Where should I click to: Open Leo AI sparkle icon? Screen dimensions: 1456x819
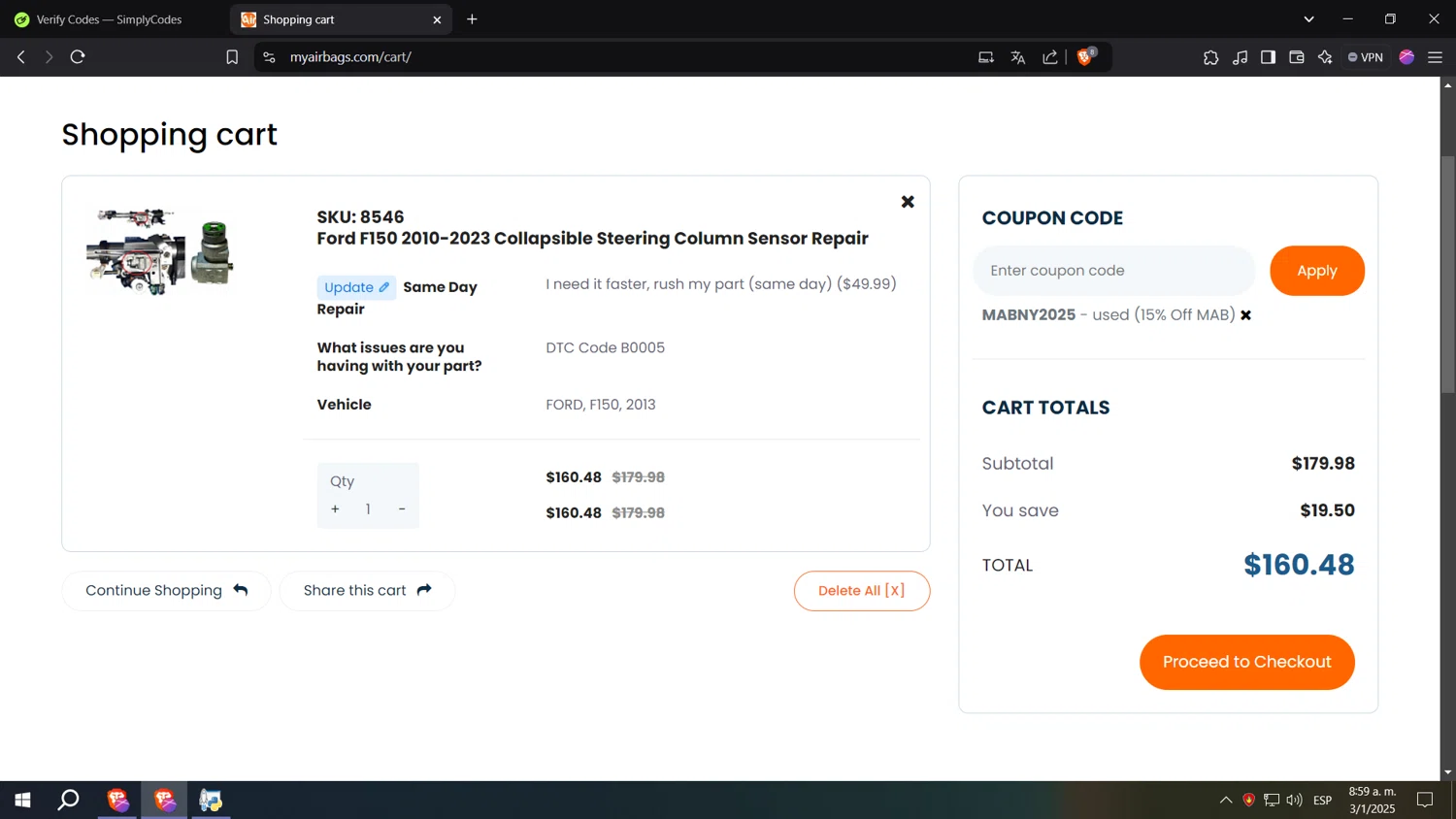coord(1326,57)
